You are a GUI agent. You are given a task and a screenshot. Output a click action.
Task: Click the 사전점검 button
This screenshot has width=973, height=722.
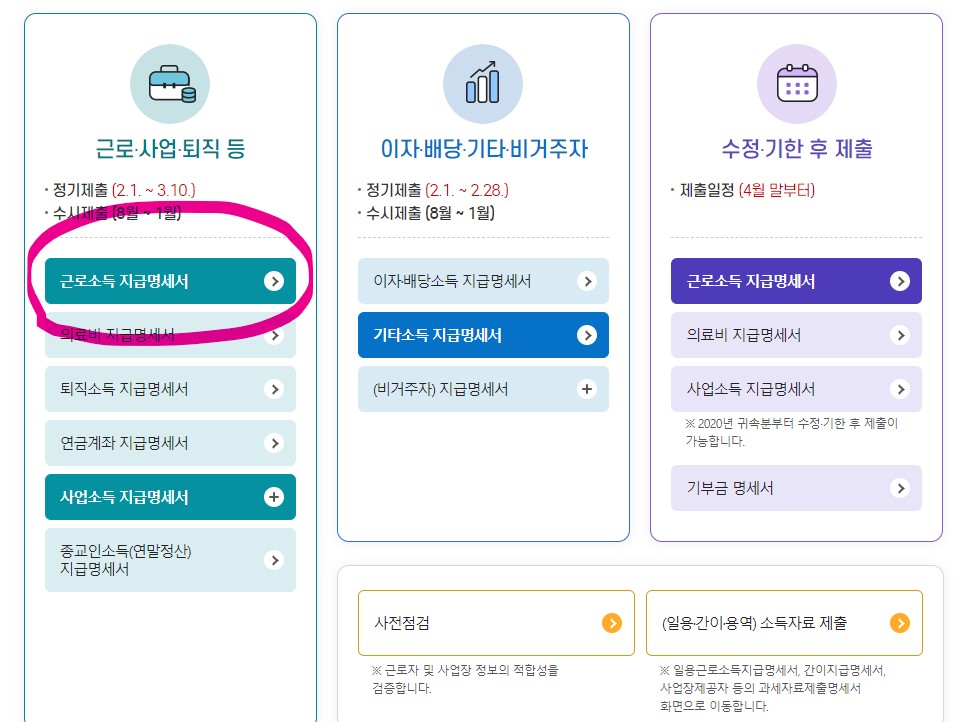tap(497, 622)
